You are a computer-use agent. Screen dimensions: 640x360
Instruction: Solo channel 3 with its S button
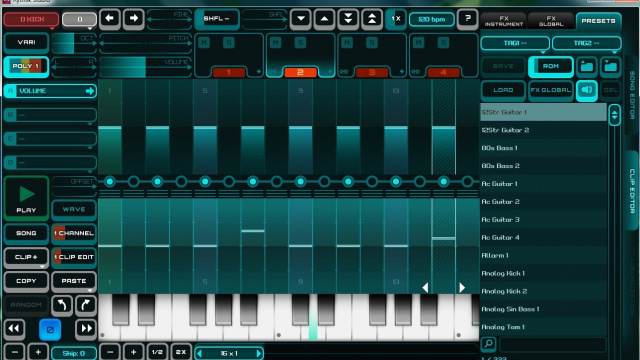click(x=371, y=42)
